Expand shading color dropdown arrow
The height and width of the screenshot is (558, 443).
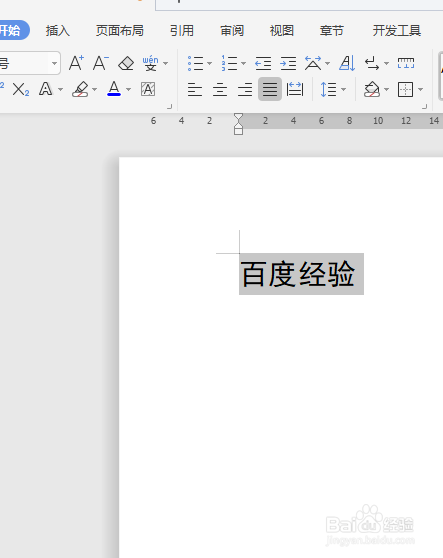(387, 89)
